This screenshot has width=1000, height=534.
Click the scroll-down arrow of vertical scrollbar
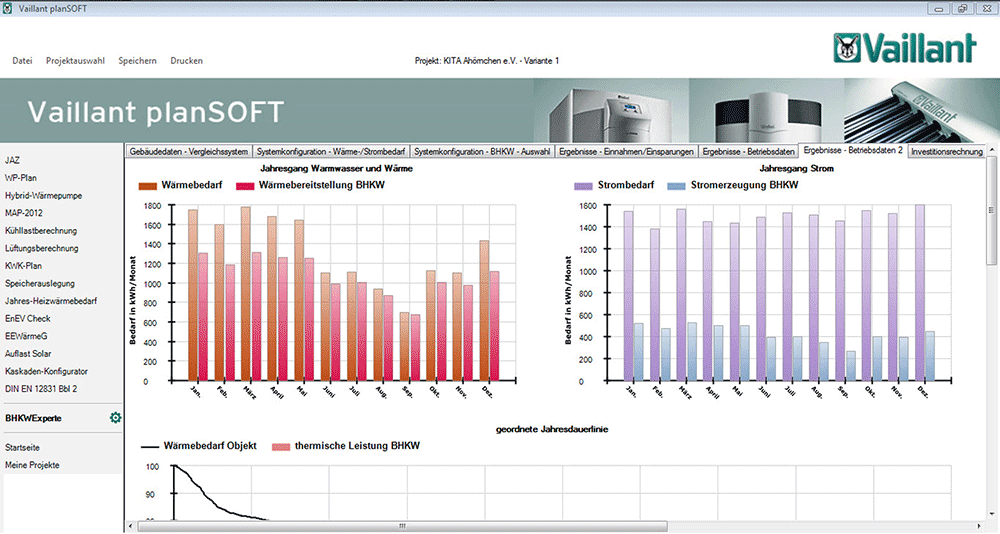coord(990,514)
